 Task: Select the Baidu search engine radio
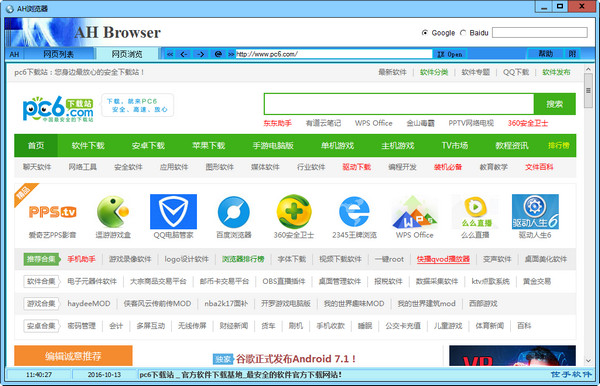tap(463, 33)
